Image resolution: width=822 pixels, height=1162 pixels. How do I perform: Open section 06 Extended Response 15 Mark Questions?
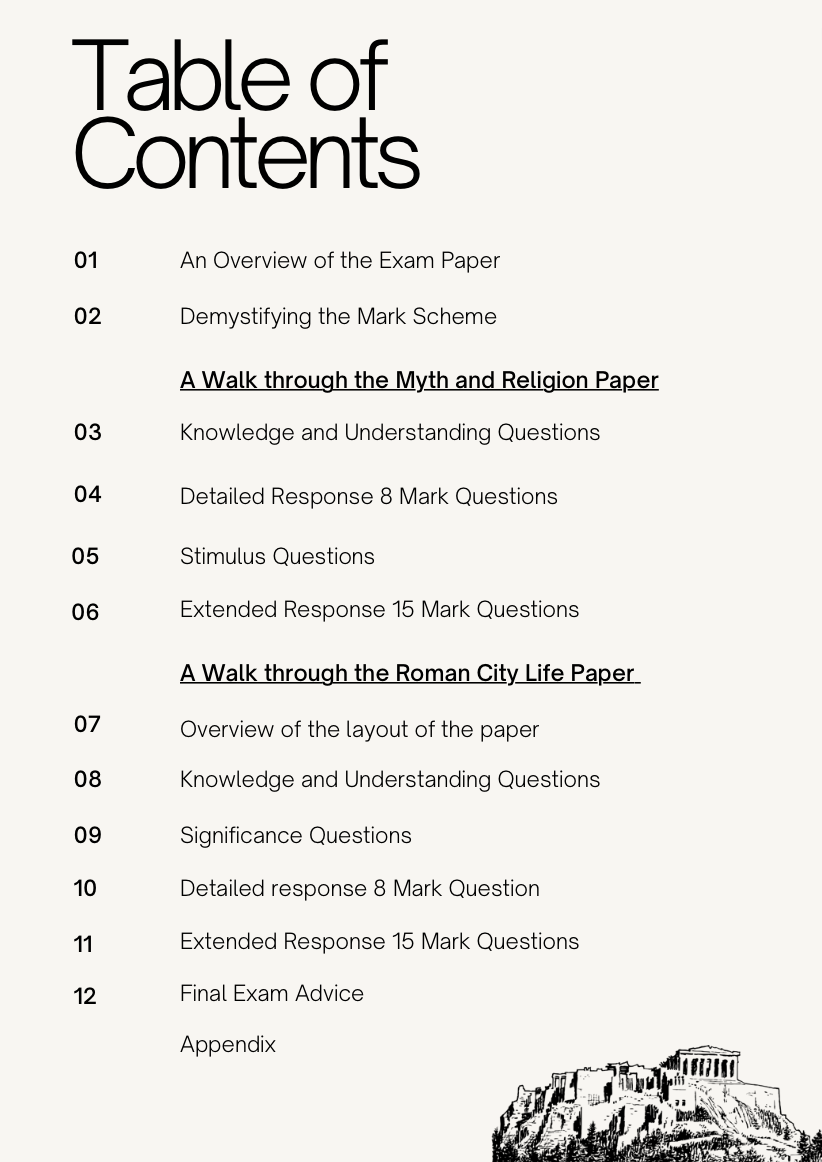(379, 610)
